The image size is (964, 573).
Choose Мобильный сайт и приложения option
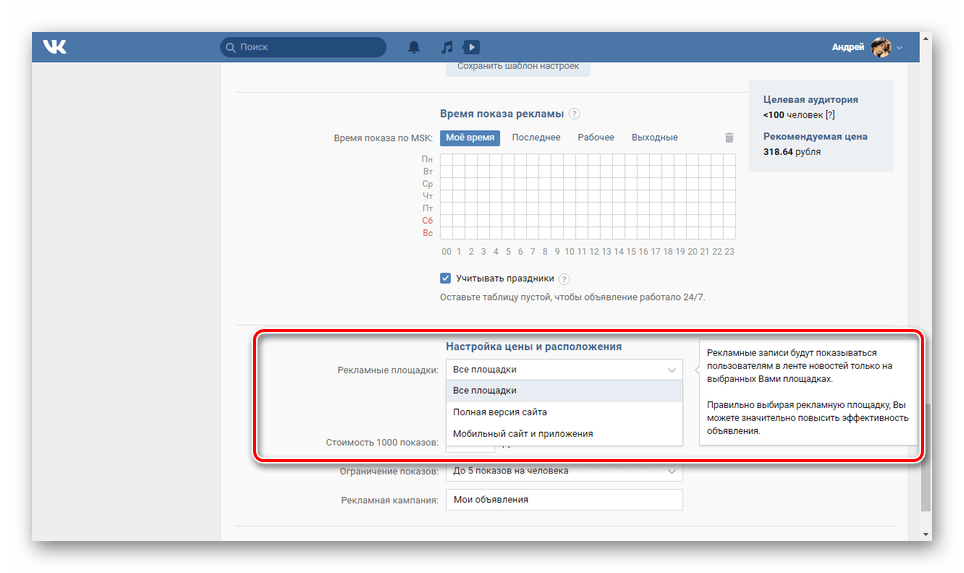(x=564, y=433)
